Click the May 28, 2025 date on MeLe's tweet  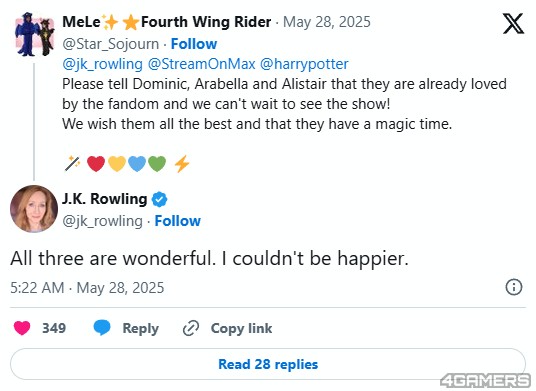326,22
